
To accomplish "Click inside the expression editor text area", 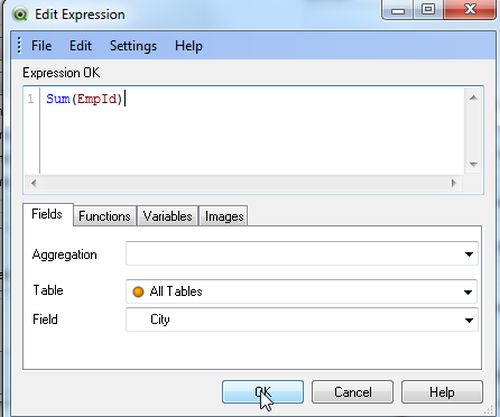I will [252, 131].
